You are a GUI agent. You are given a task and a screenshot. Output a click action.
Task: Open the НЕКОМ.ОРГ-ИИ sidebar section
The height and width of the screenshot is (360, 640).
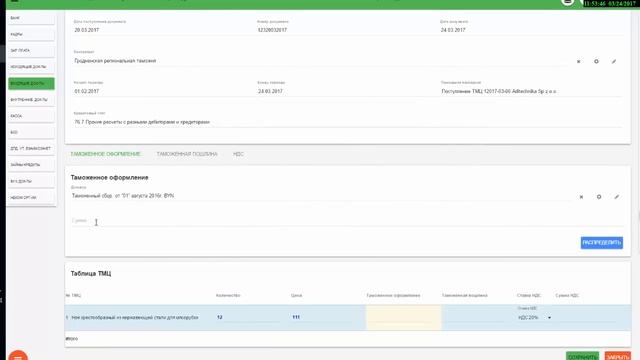(31, 198)
